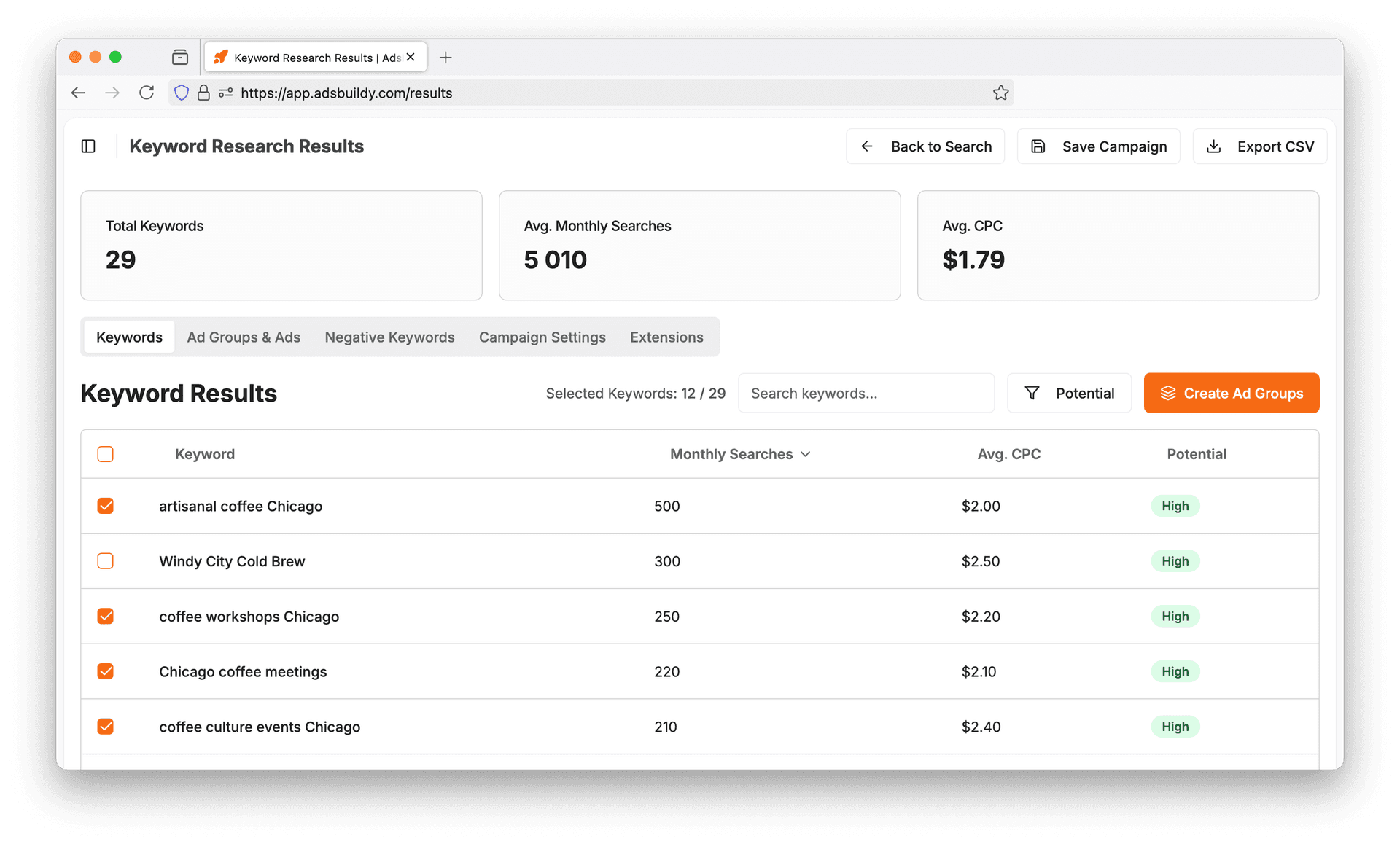Click 500 searches for artisanal coffee Chicago

[x=666, y=506]
